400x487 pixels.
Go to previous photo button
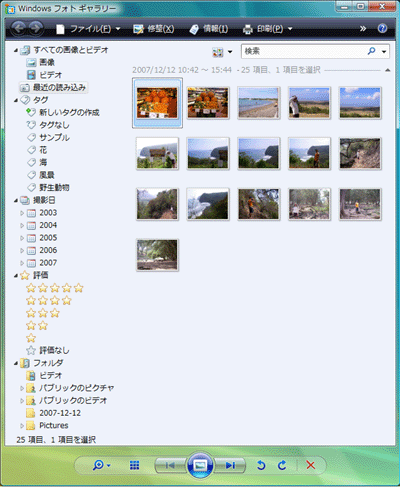170,465
